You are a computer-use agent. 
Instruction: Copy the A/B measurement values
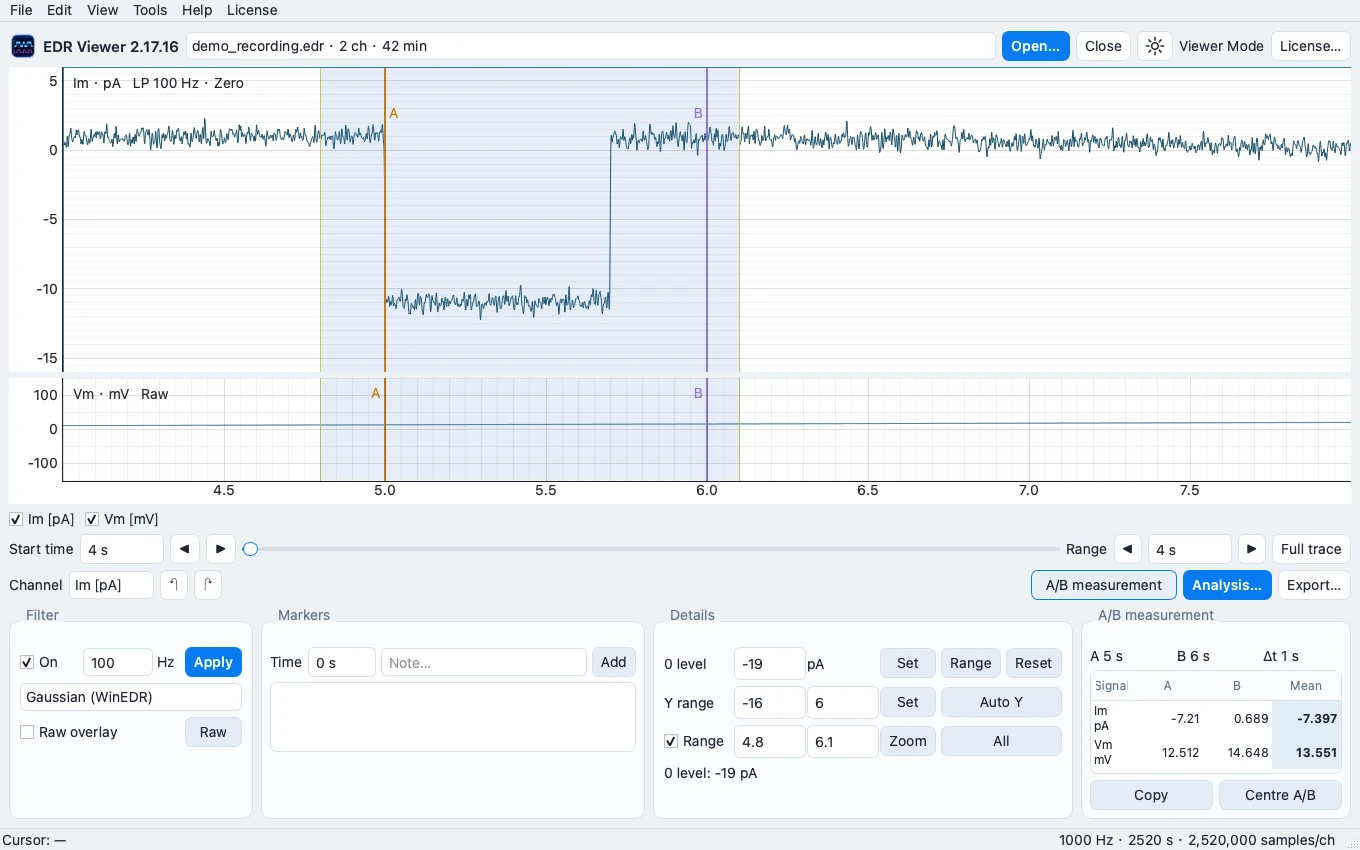coord(1151,795)
